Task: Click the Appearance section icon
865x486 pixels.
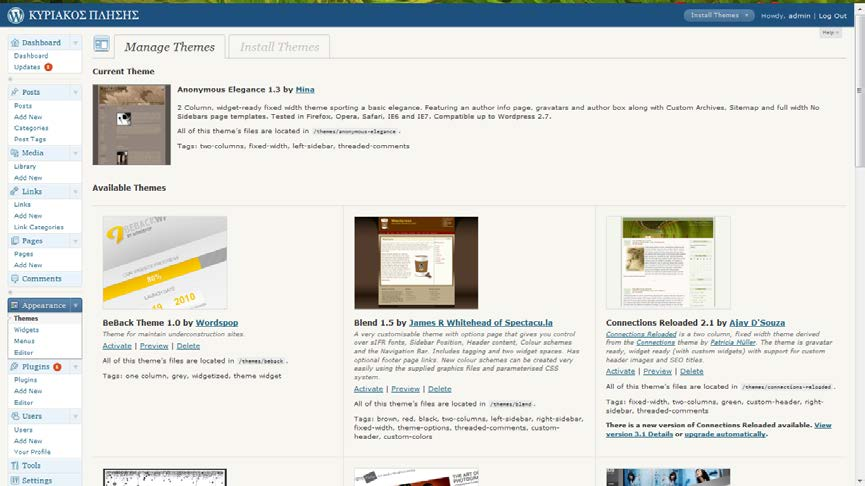Action: (15, 305)
